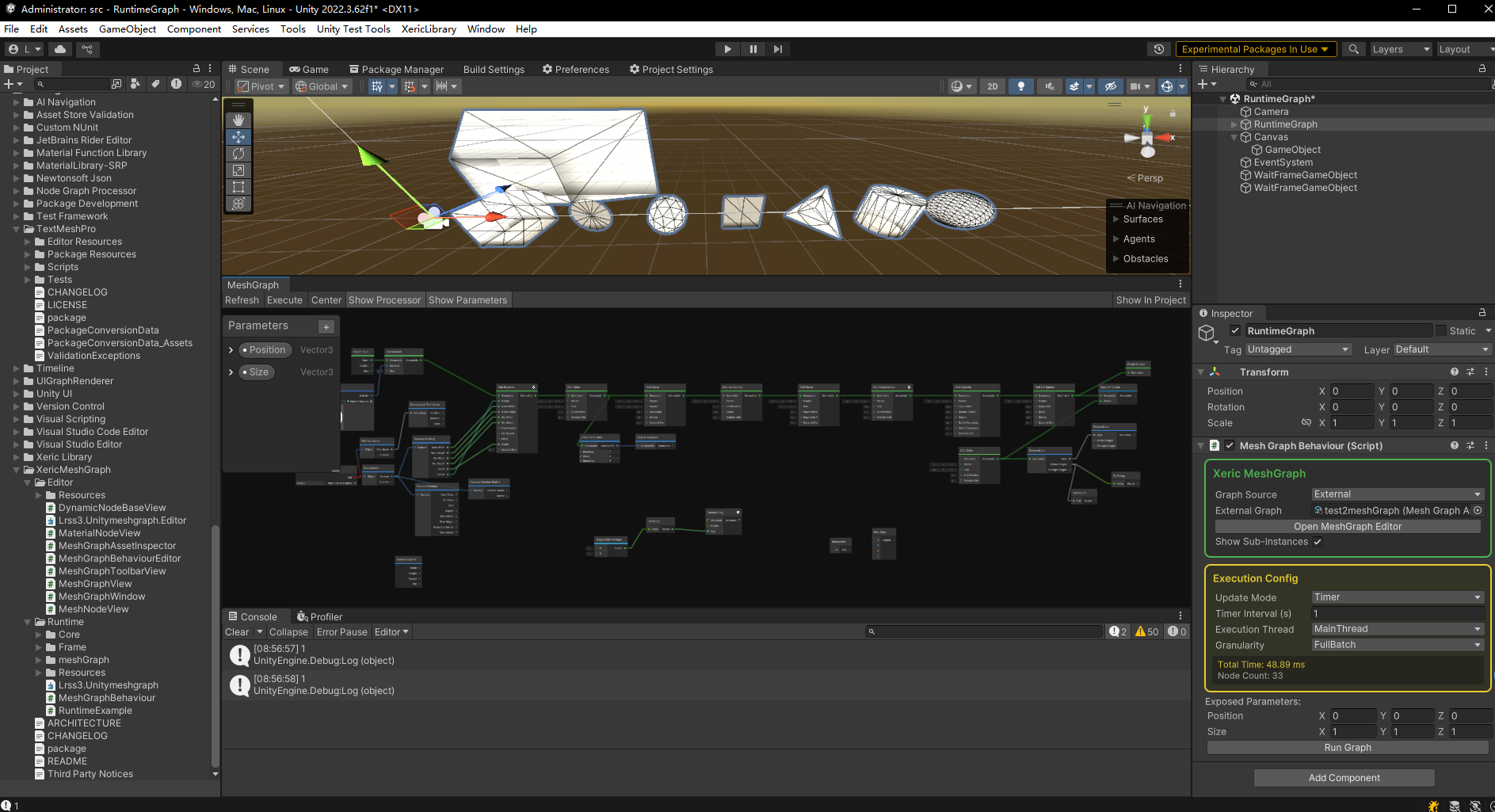
Task: Toggle console warning messages filter
Action: [1146, 631]
